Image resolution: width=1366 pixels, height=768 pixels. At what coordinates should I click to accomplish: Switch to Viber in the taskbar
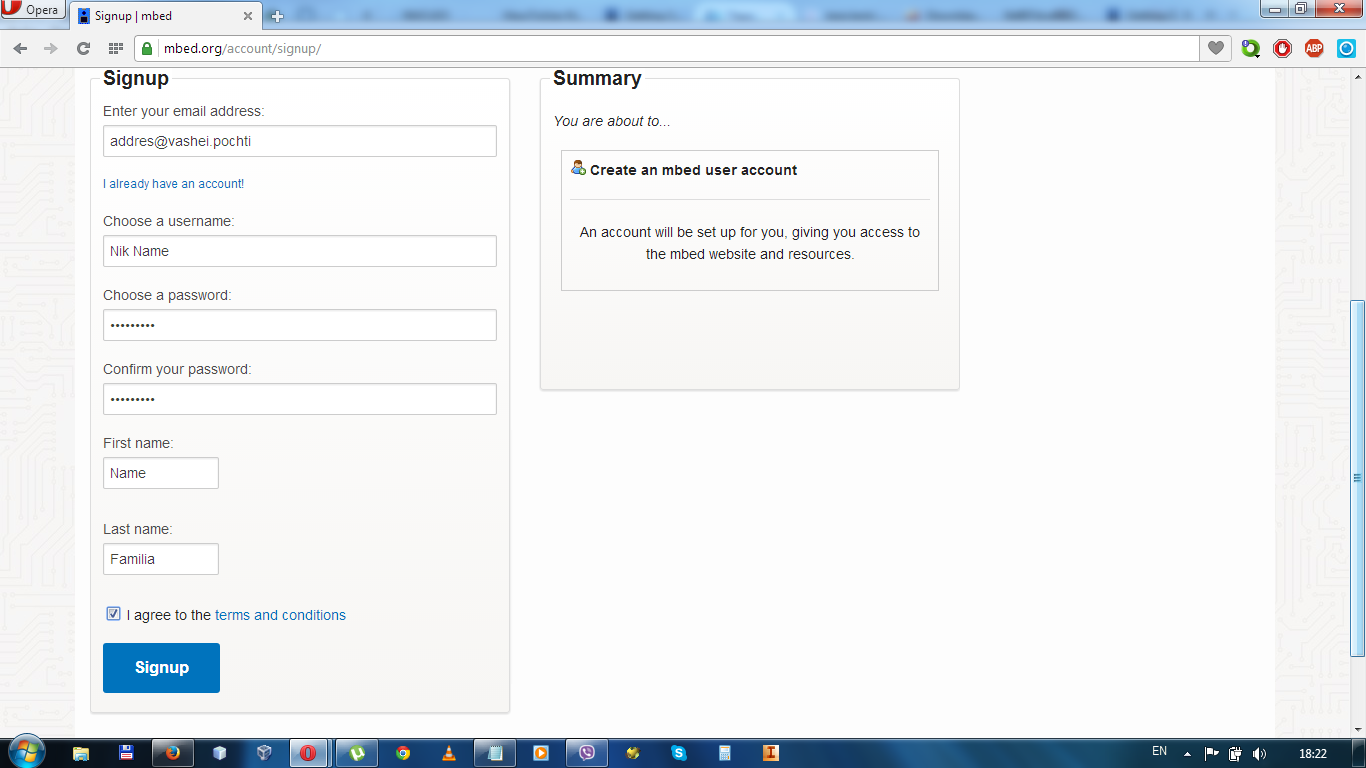pos(587,753)
